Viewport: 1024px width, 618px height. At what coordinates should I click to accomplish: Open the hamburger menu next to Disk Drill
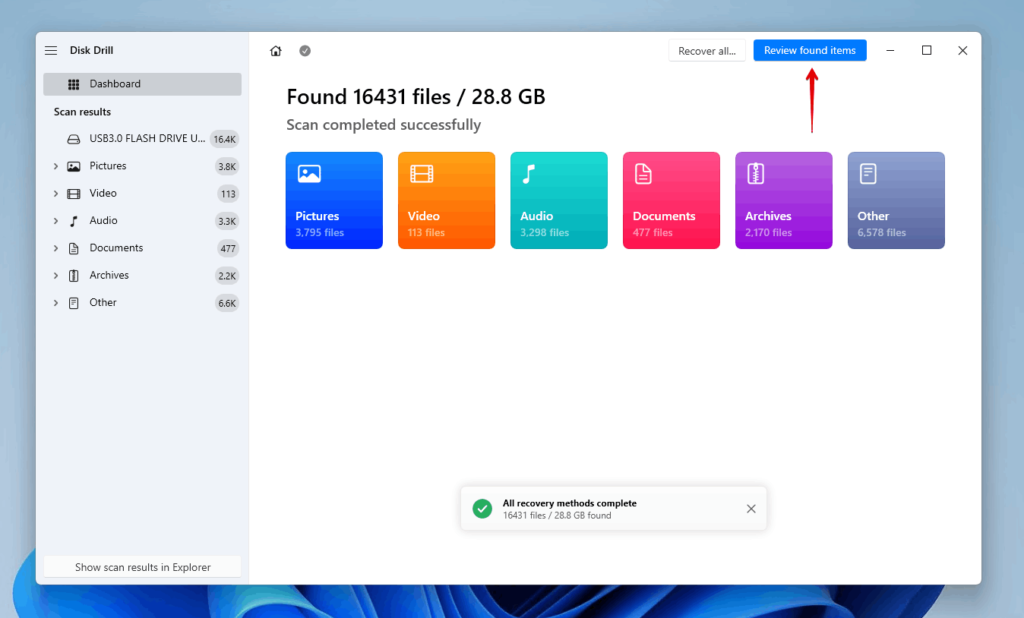click(51, 51)
